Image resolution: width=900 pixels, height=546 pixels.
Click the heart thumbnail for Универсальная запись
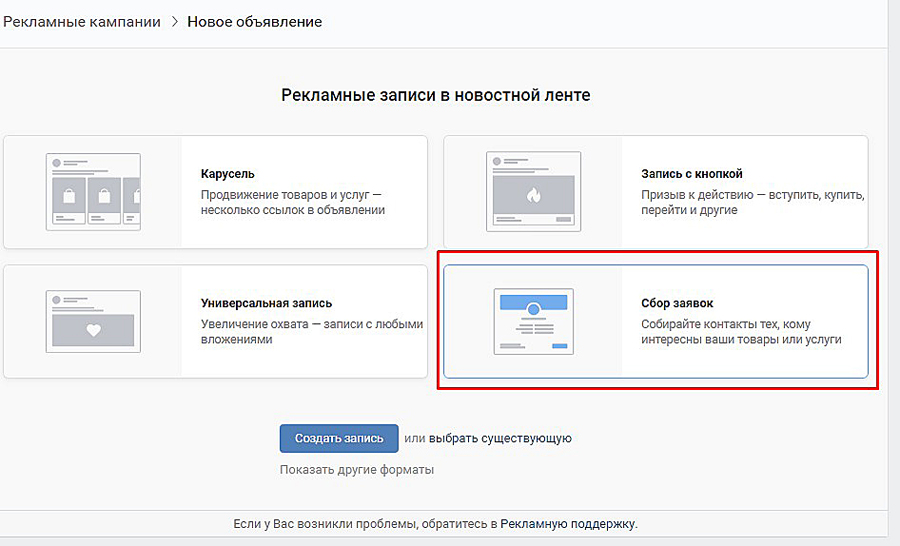(93, 321)
